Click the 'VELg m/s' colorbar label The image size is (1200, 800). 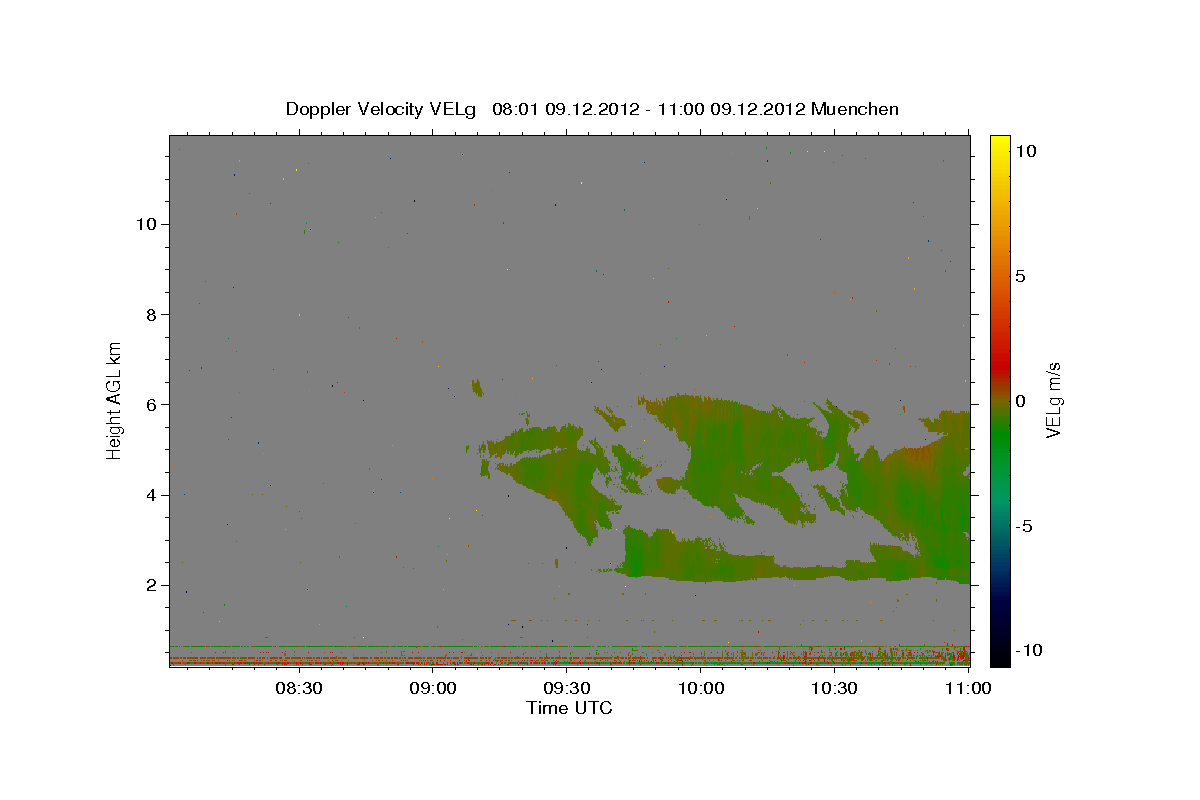[x=1054, y=400]
